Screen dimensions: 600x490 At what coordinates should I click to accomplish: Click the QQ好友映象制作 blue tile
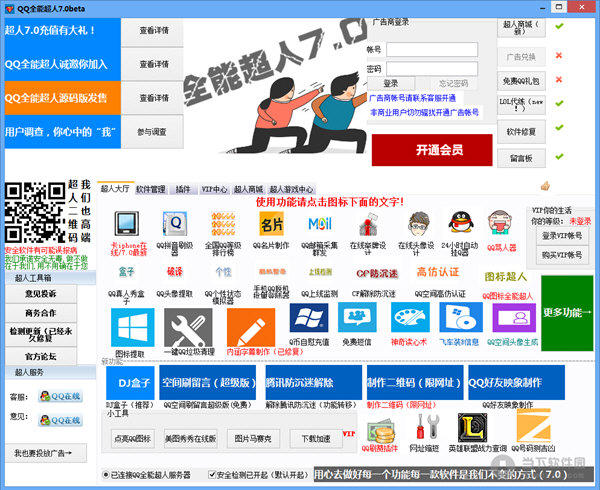pos(517,383)
